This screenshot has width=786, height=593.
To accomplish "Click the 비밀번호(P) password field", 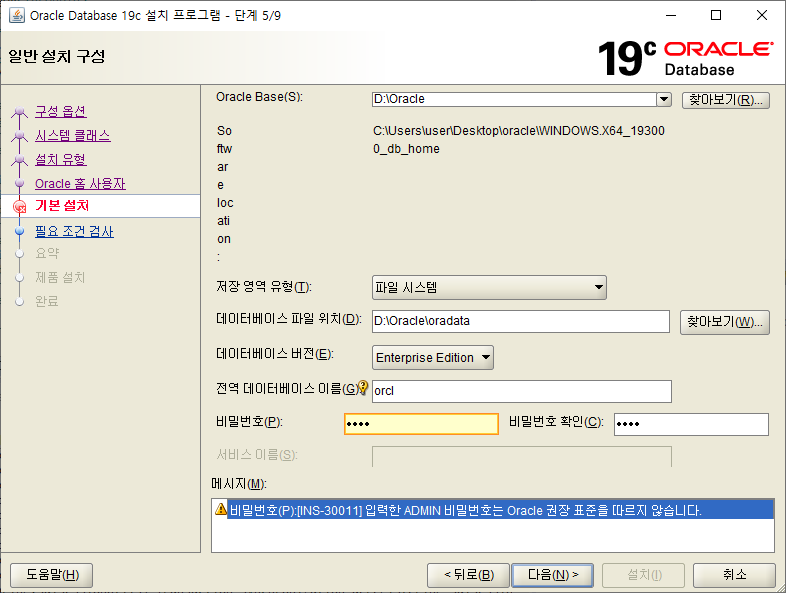I will 421,424.
